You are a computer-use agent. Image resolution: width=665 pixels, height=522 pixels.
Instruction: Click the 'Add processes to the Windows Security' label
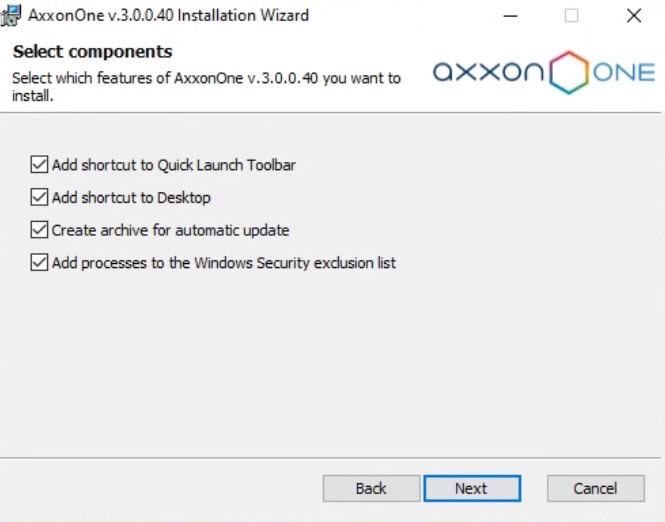coord(224,263)
